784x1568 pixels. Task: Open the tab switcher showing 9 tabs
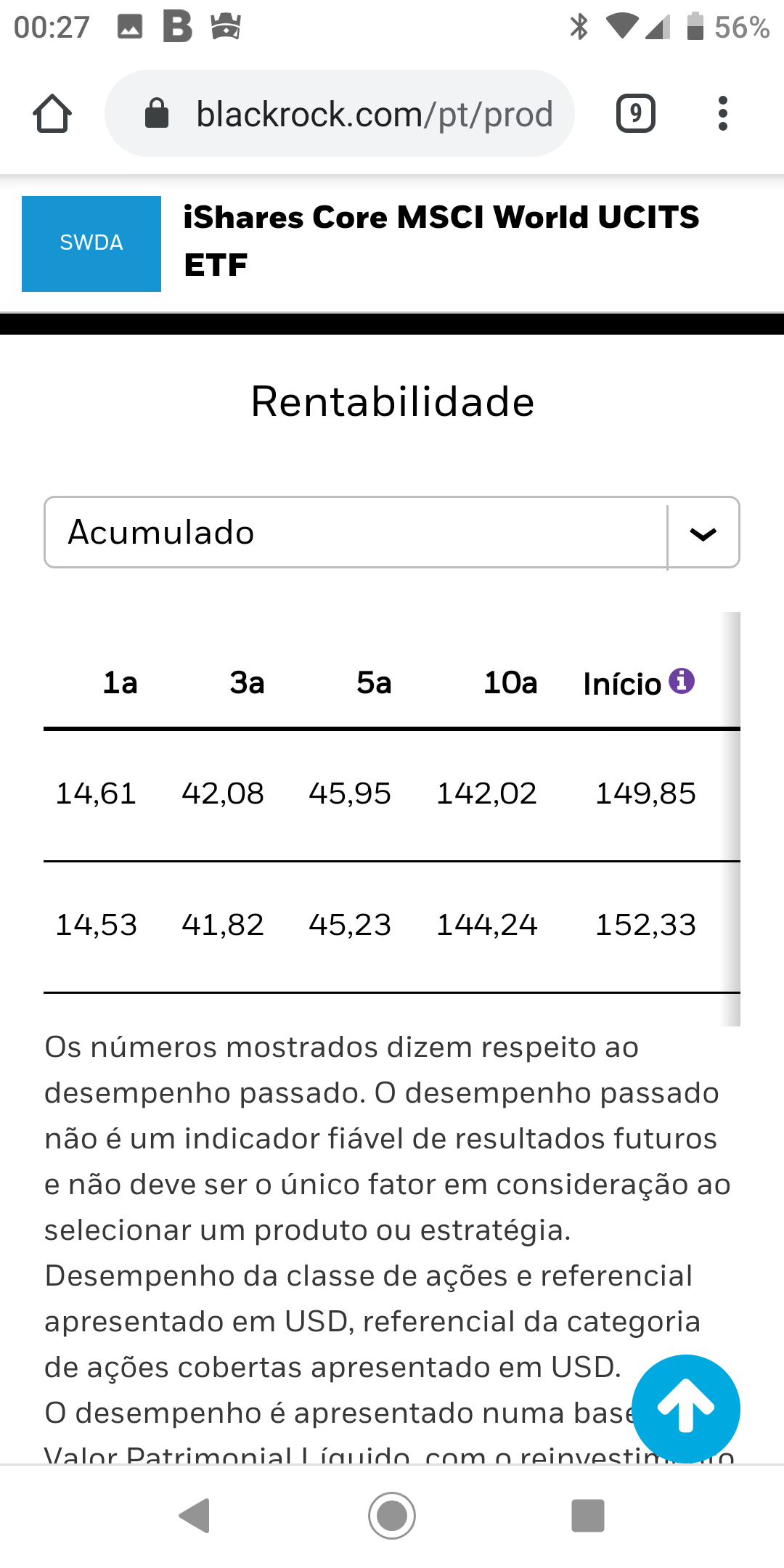[x=635, y=114]
